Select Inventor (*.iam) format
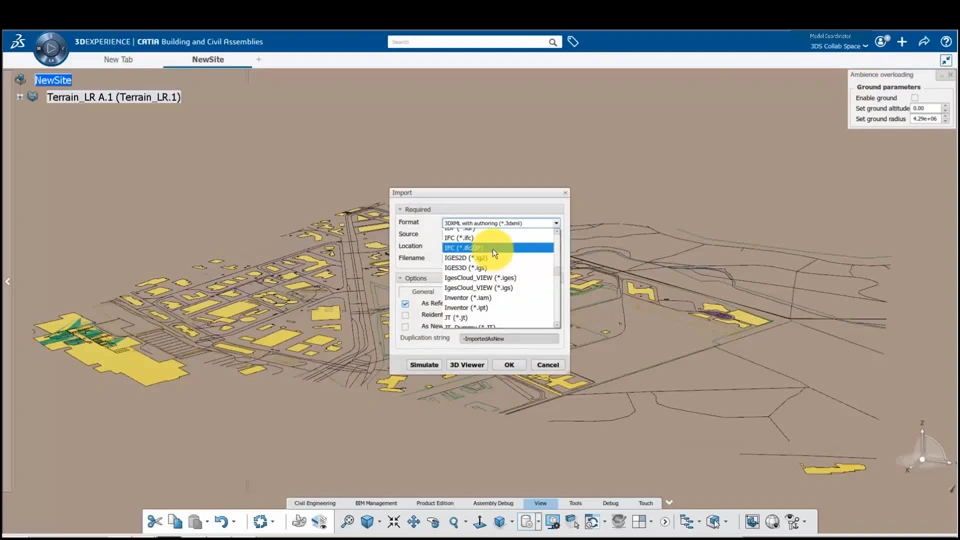Viewport: 960px width, 540px height. point(498,298)
